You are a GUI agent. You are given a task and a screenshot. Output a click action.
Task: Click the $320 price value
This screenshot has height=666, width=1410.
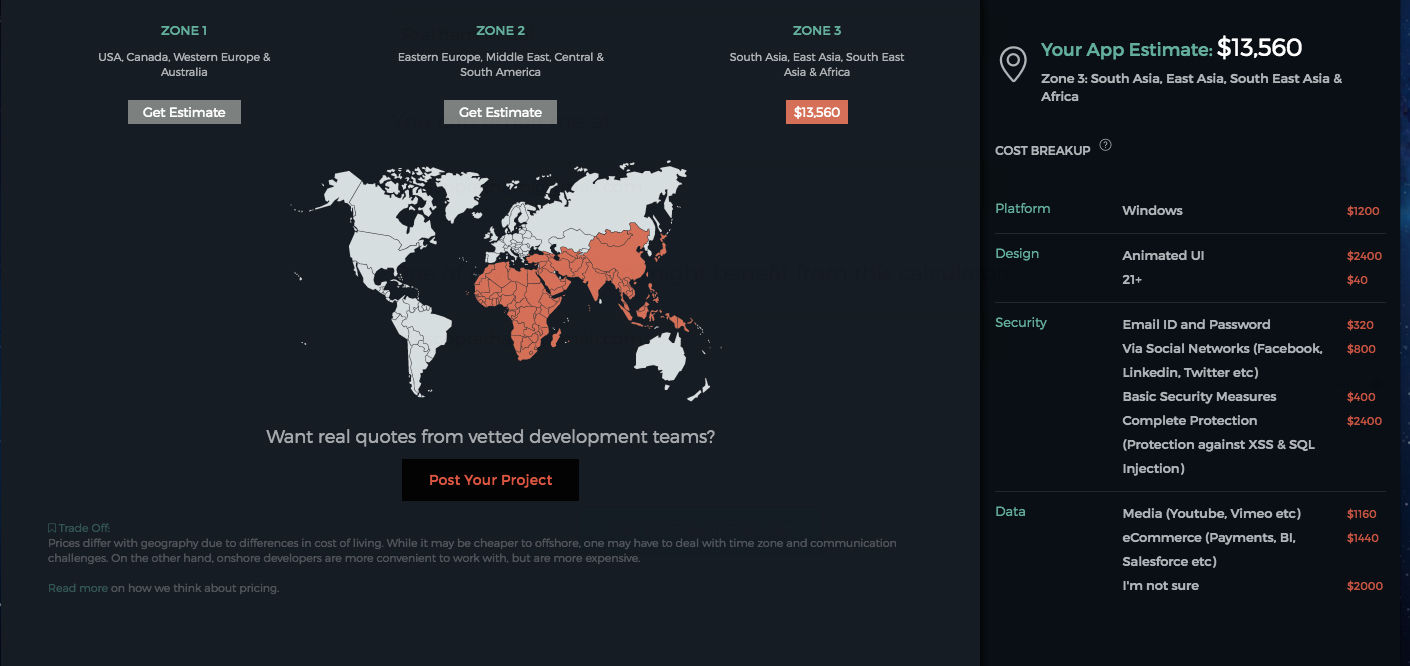click(1360, 325)
